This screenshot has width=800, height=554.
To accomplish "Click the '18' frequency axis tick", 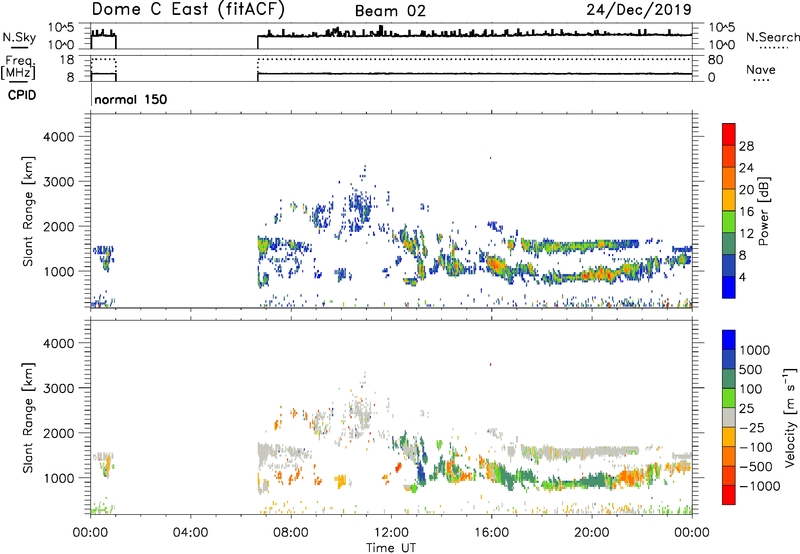I will pyautogui.click(x=67, y=60).
